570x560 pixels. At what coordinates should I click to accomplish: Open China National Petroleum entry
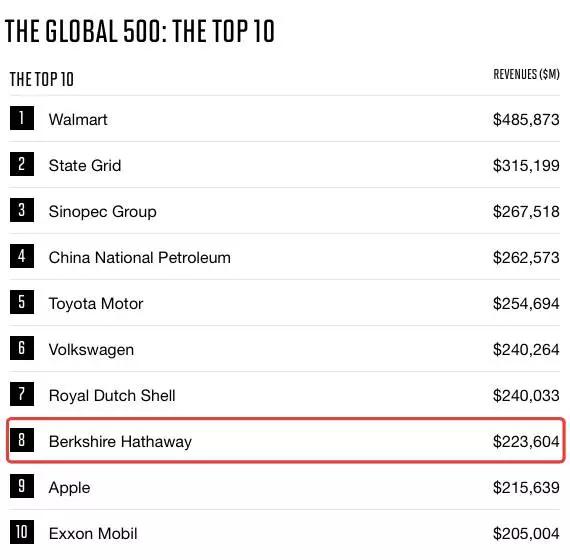pyautogui.click(x=140, y=257)
